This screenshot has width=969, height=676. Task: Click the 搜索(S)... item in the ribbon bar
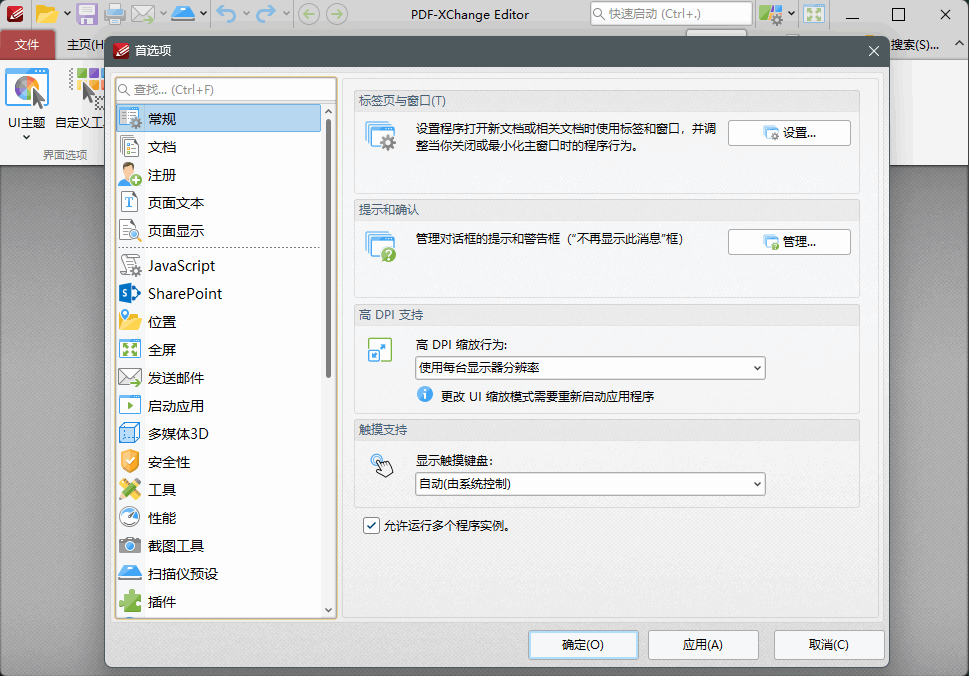pos(915,44)
